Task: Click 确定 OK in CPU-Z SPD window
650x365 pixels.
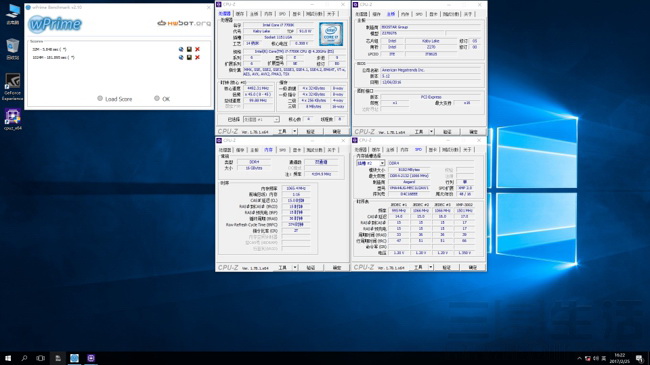Action: [x=473, y=267]
